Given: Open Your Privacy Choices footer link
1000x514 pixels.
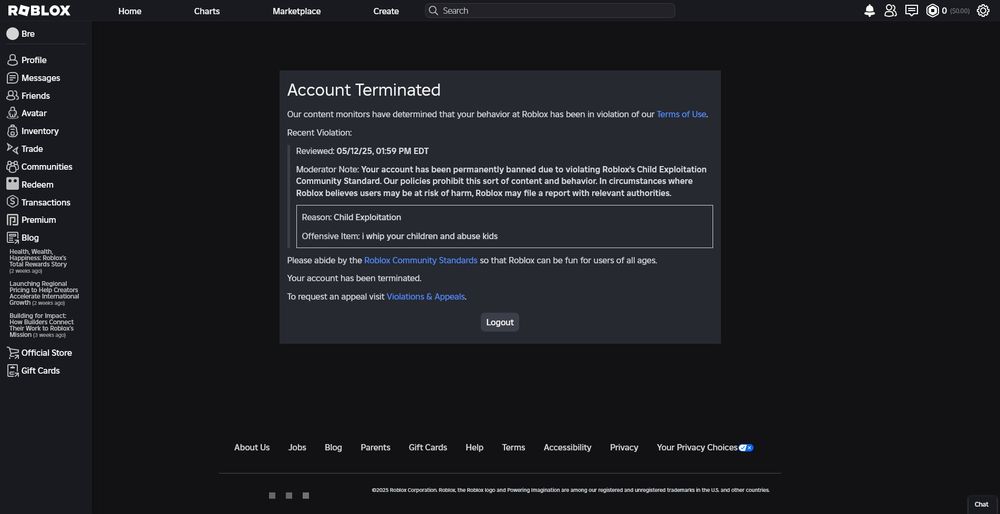Looking at the screenshot, I should click(x=697, y=448).
